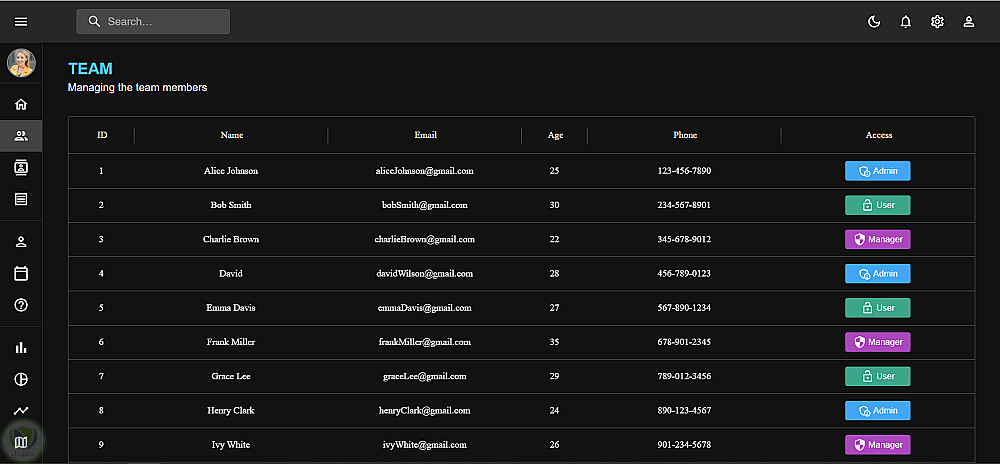Screen dimensions: 1000x464
Task: Open the calendar icon in sidebar
Action: point(21,273)
